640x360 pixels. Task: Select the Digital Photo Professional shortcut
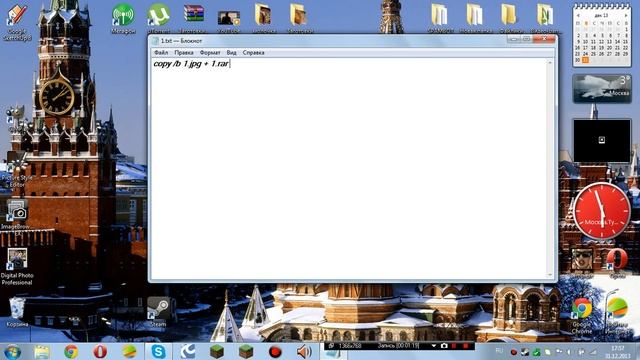(17, 267)
